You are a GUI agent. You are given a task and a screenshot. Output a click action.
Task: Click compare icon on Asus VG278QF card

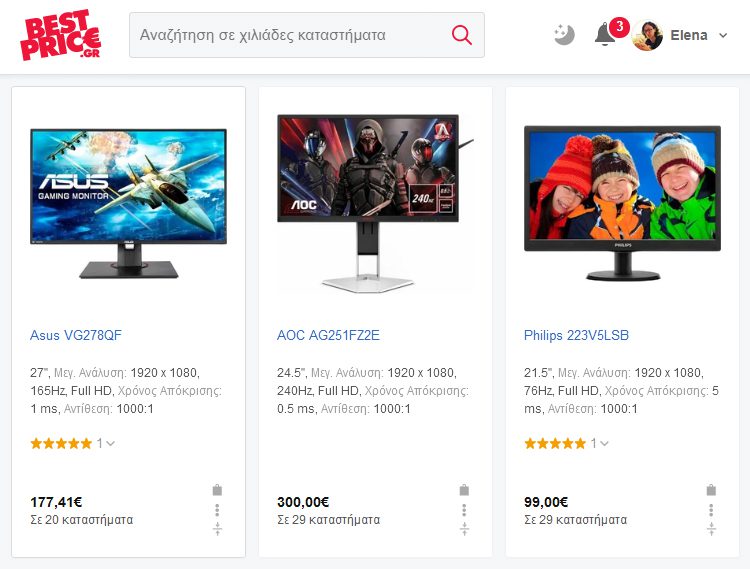217,528
